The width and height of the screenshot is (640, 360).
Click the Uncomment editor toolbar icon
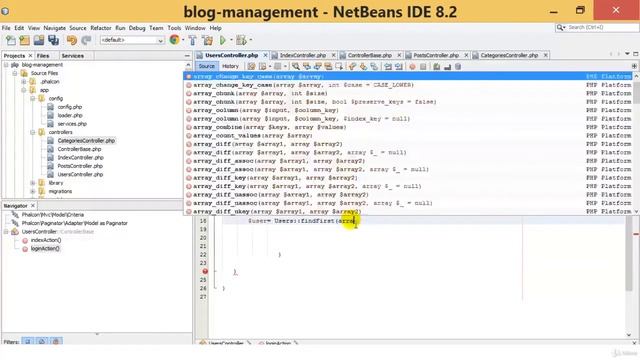[447, 66]
